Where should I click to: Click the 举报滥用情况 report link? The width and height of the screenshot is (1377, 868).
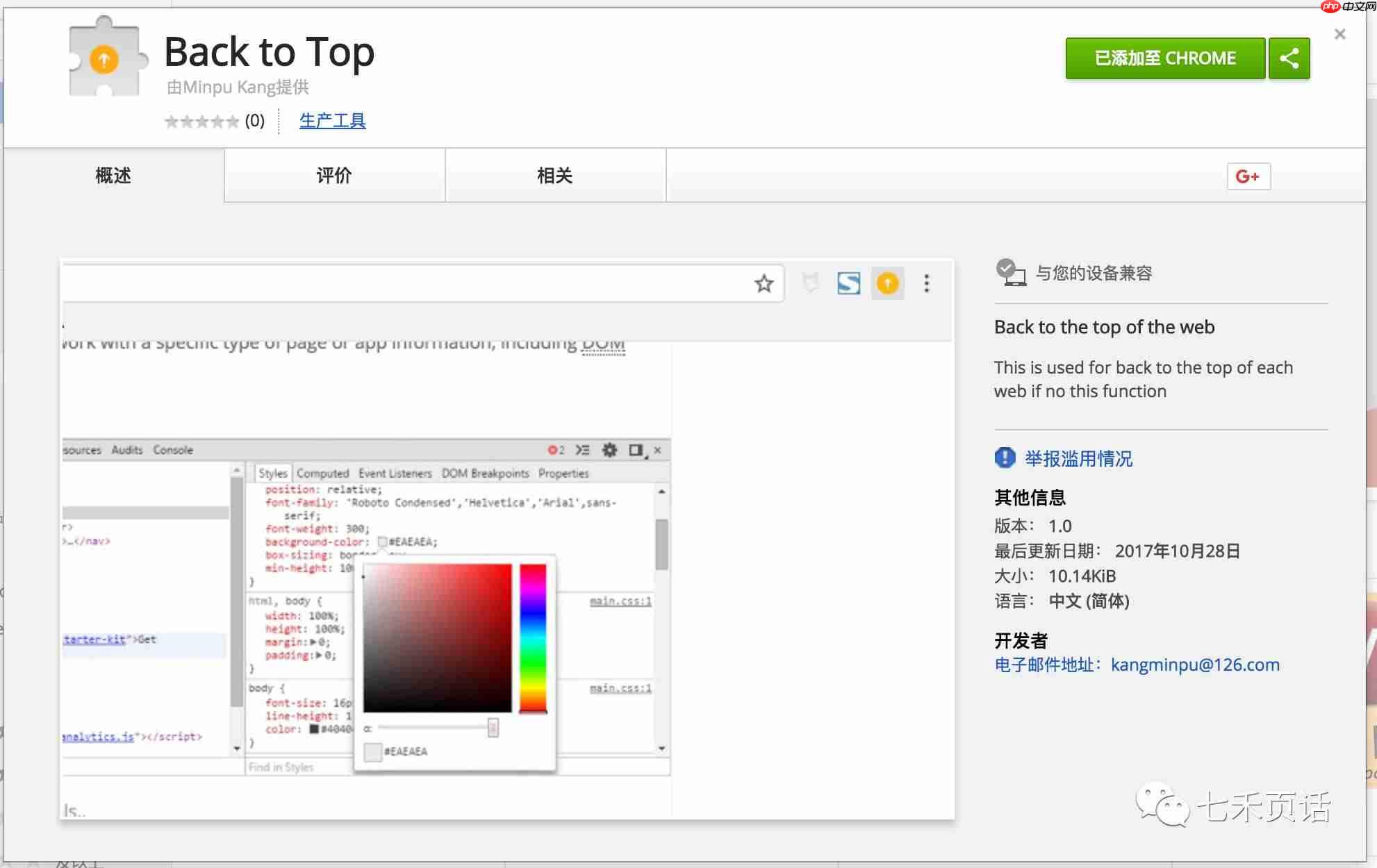tap(1082, 458)
